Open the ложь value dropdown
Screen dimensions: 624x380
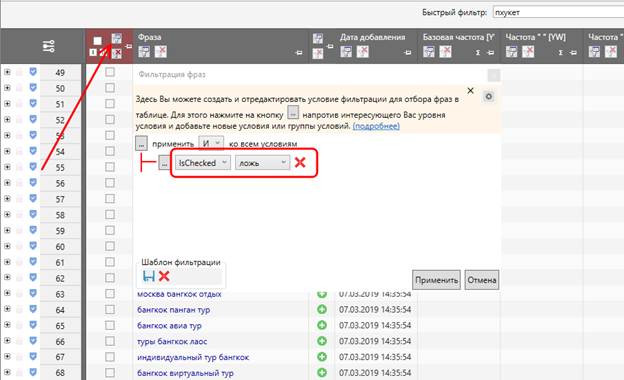tap(262, 163)
